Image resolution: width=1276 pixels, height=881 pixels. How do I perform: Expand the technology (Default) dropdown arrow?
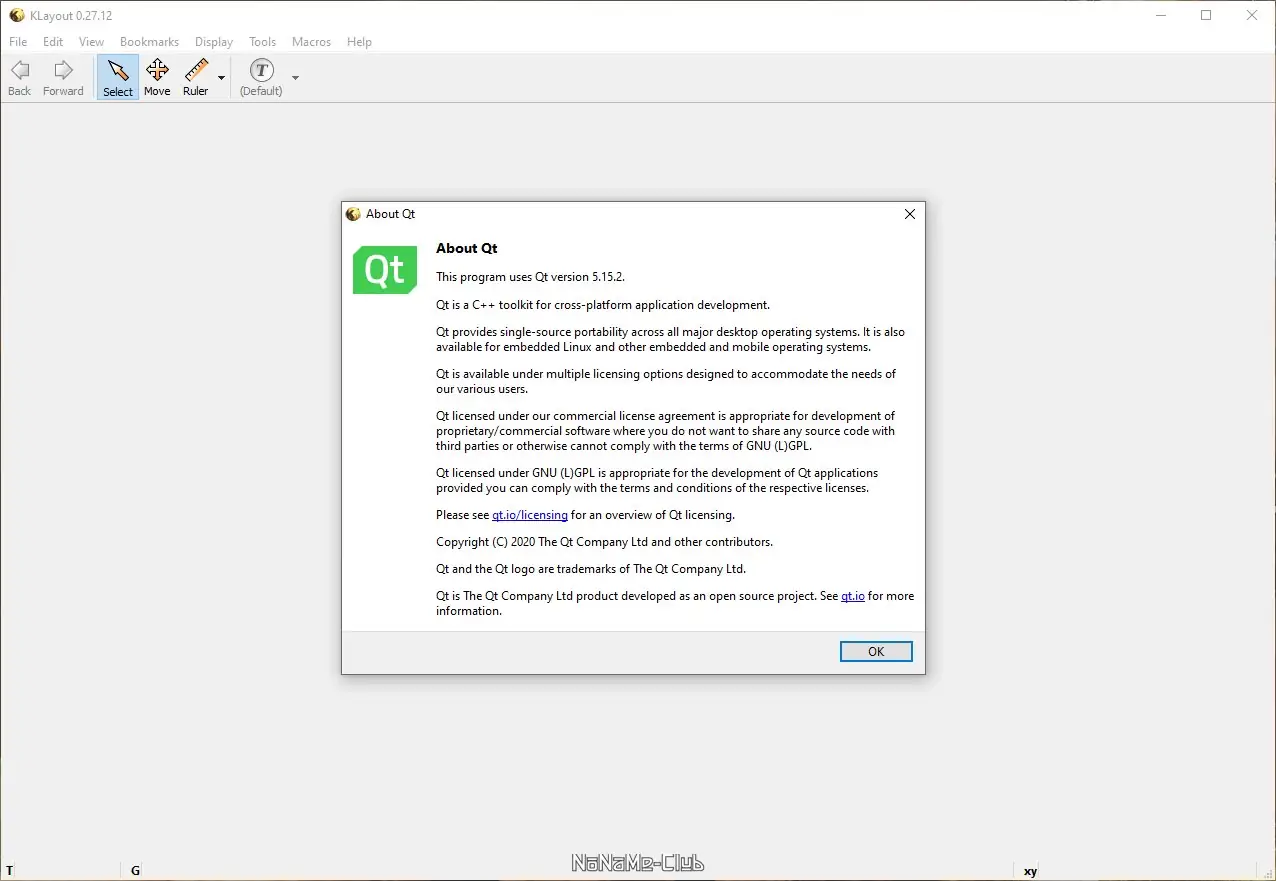click(x=295, y=78)
